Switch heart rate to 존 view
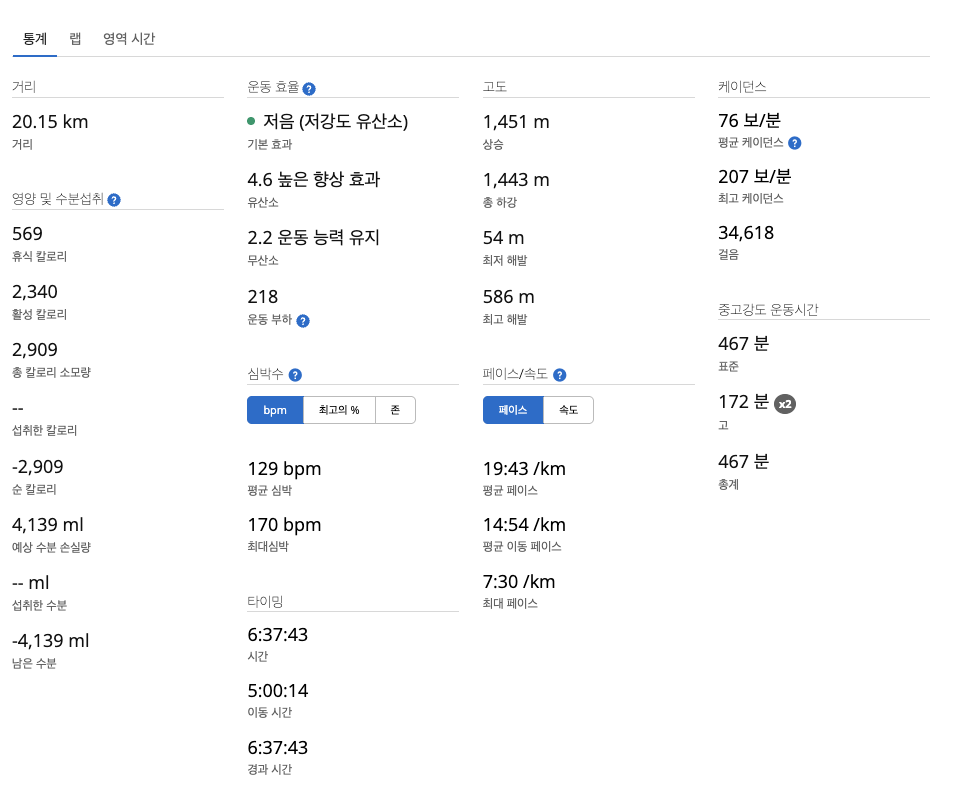This screenshot has width=956, height=803. click(x=395, y=410)
